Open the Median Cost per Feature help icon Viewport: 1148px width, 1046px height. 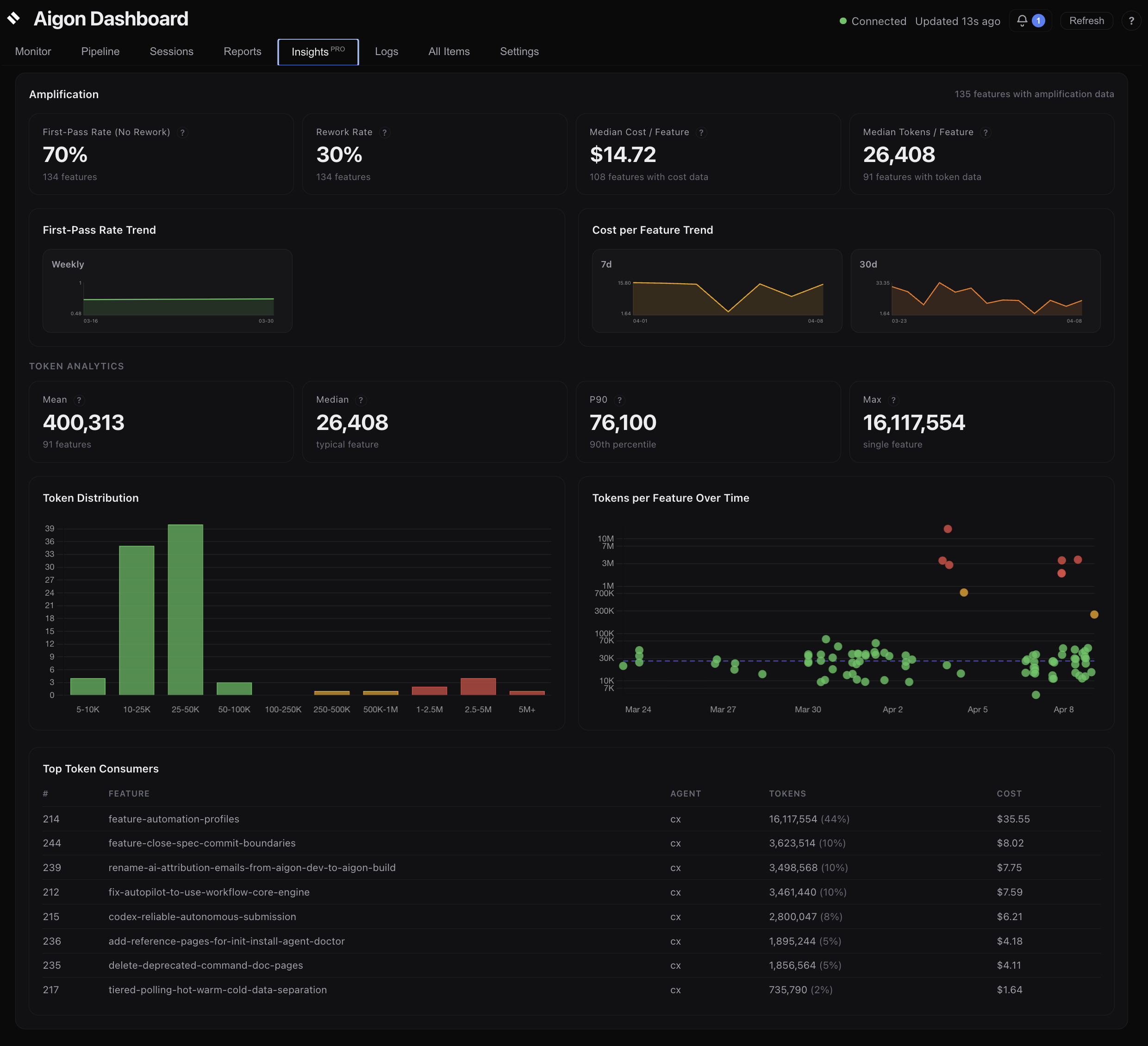click(x=702, y=132)
